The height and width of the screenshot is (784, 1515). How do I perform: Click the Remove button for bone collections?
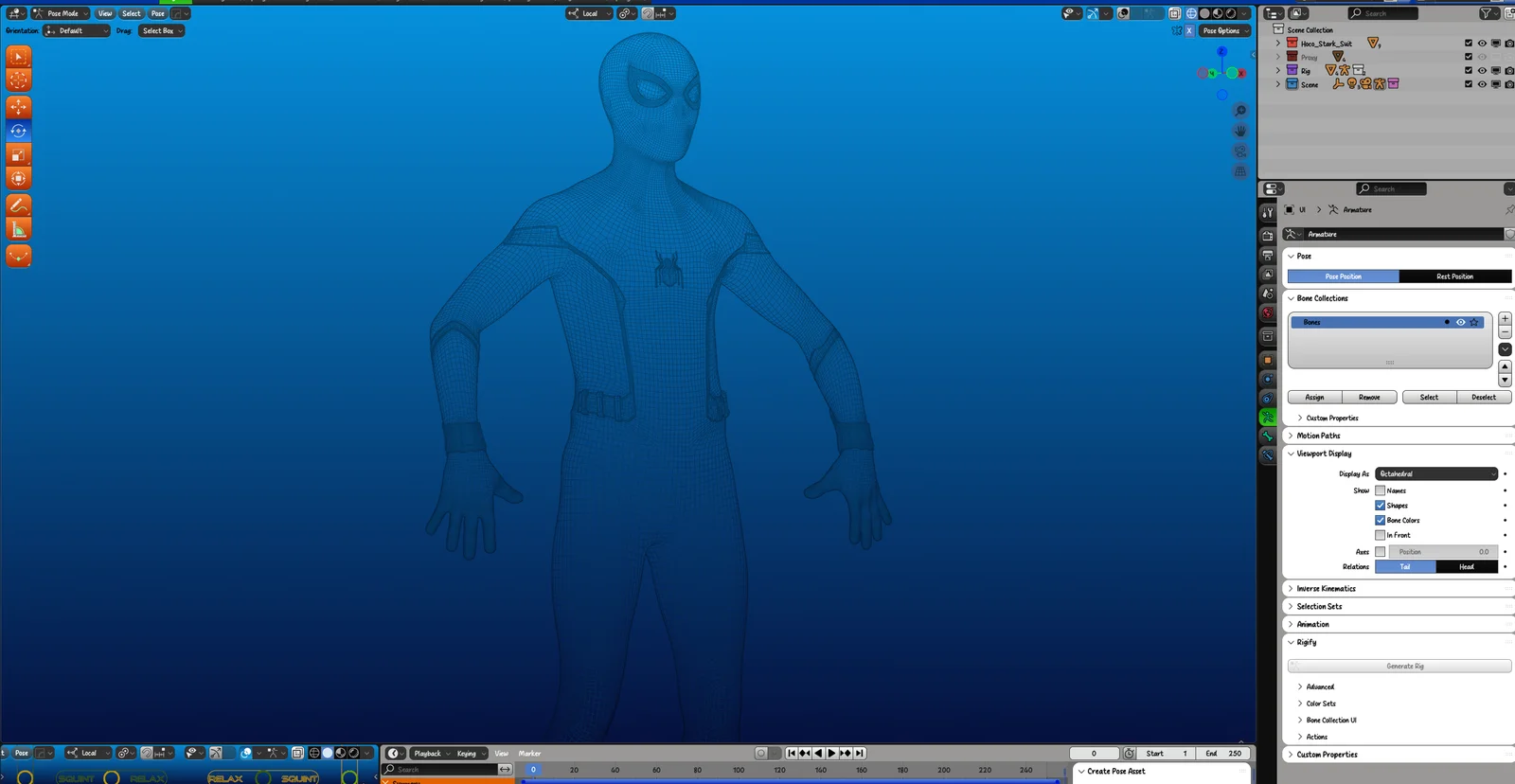coord(1369,398)
